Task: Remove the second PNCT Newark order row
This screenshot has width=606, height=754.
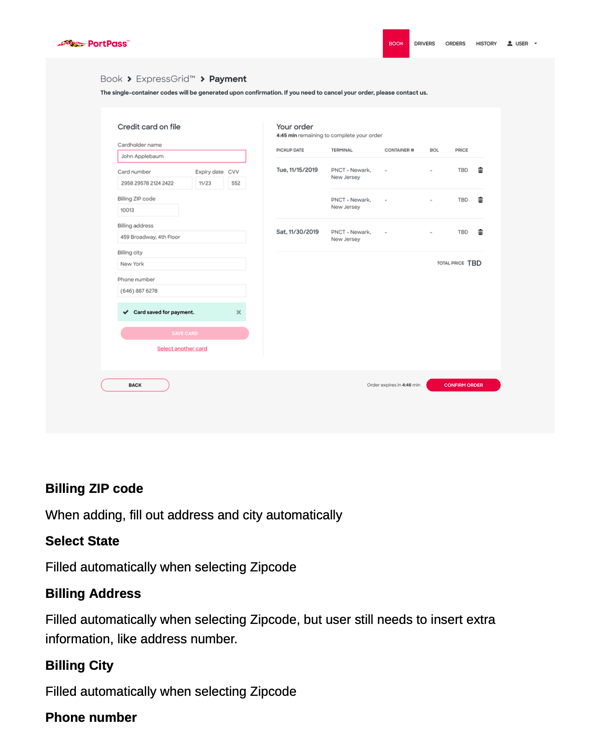Action: (x=480, y=200)
